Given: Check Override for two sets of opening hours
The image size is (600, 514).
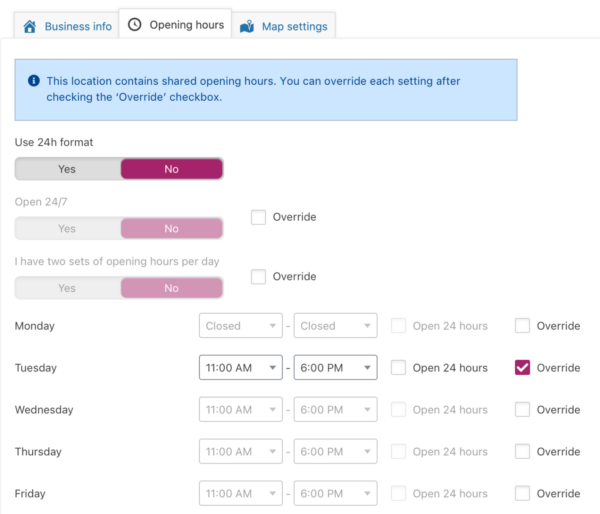Looking at the screenshot, I should 259,276.
